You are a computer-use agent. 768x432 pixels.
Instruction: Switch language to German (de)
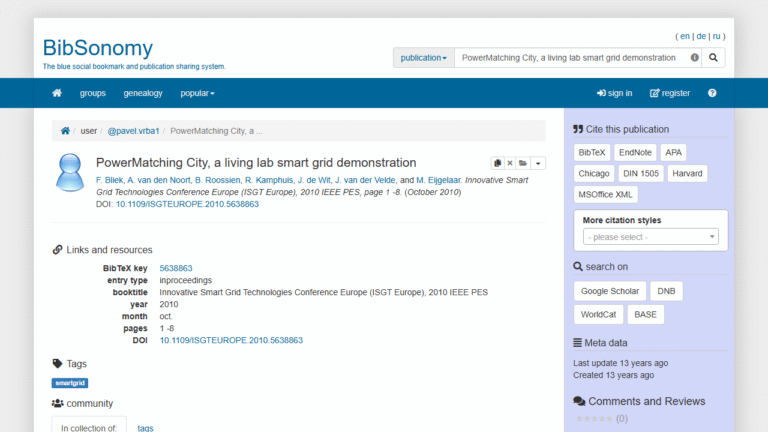click(700, 36)
